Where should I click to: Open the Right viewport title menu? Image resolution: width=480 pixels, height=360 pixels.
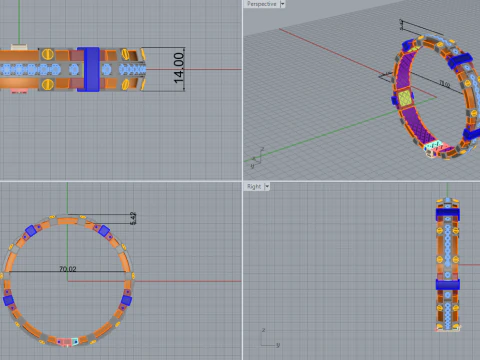point(254,187)
